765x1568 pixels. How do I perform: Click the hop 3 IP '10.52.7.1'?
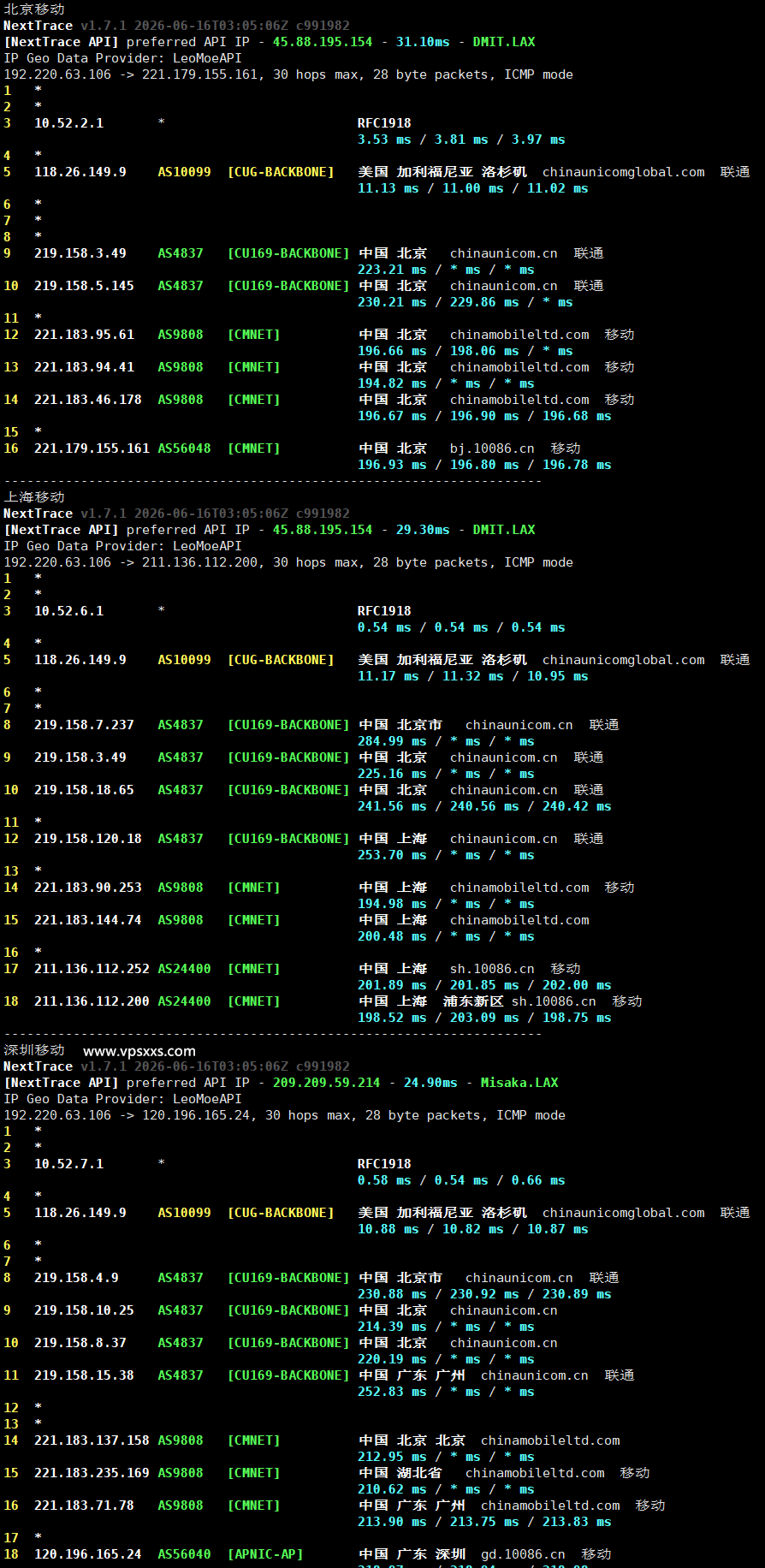(68, 1163)
